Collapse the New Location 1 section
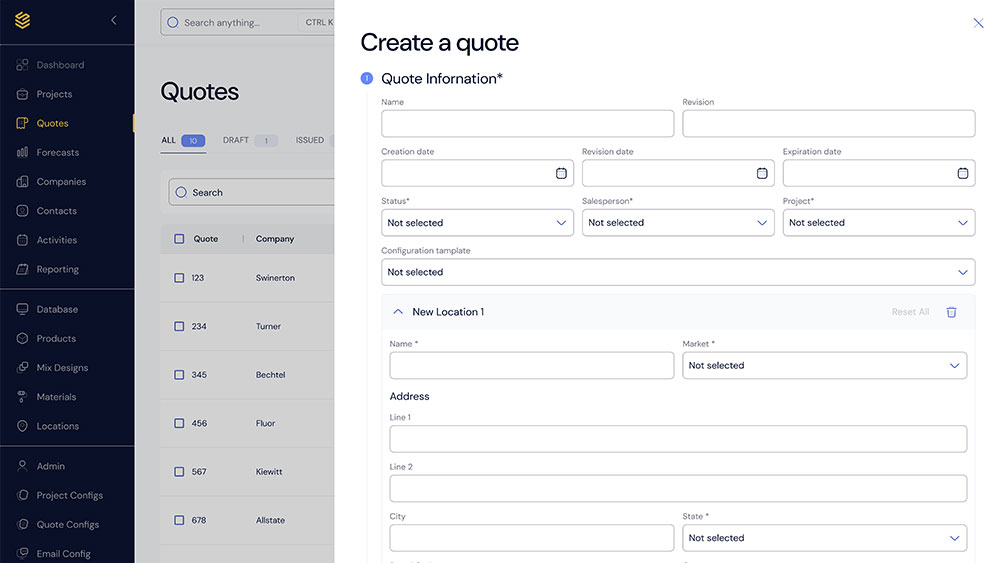 [398, 312]
